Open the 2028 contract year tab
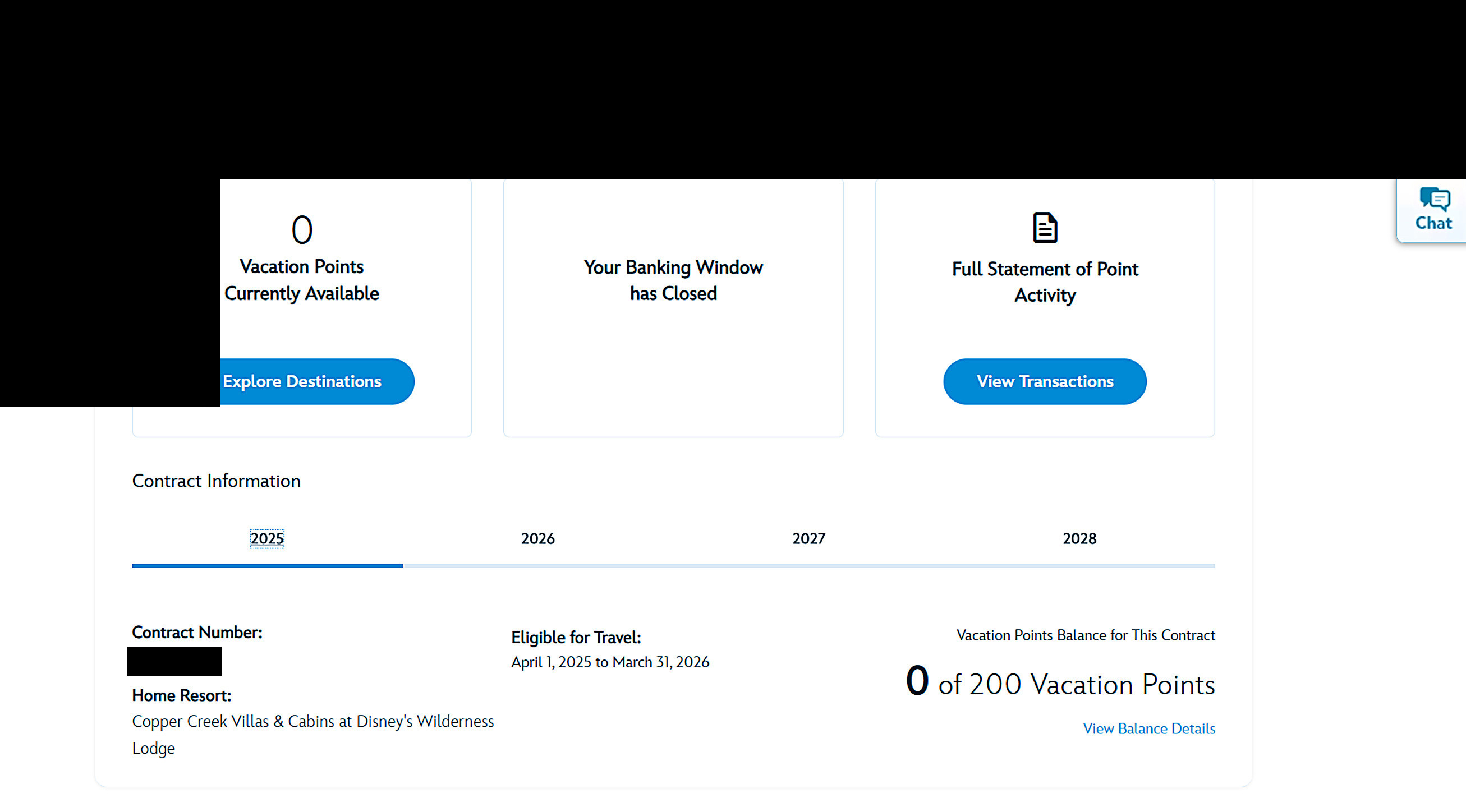 pyautogui.click(x=1079, y=538)
